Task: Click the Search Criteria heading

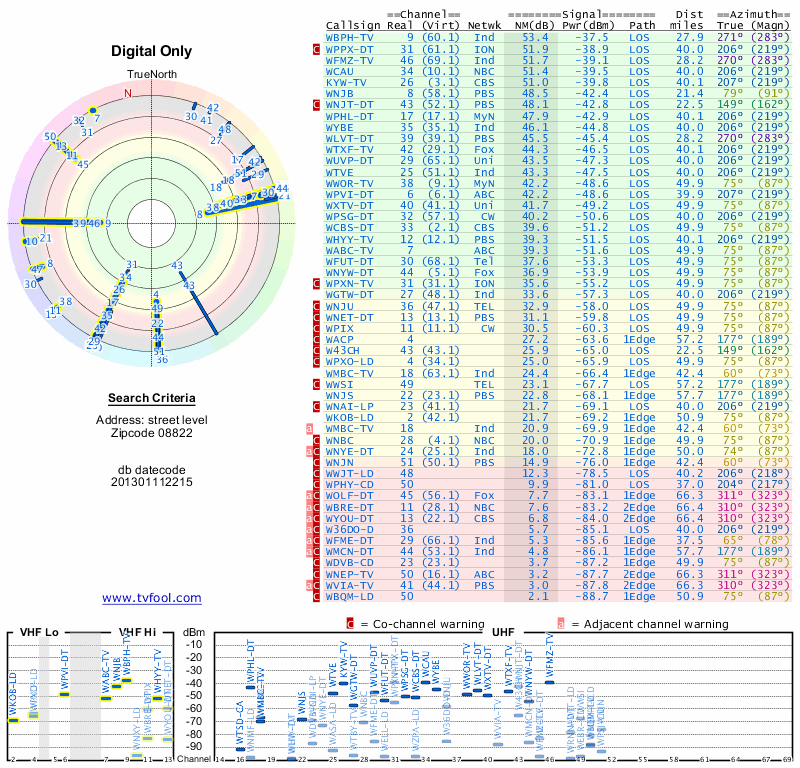Action: (152, 398)
